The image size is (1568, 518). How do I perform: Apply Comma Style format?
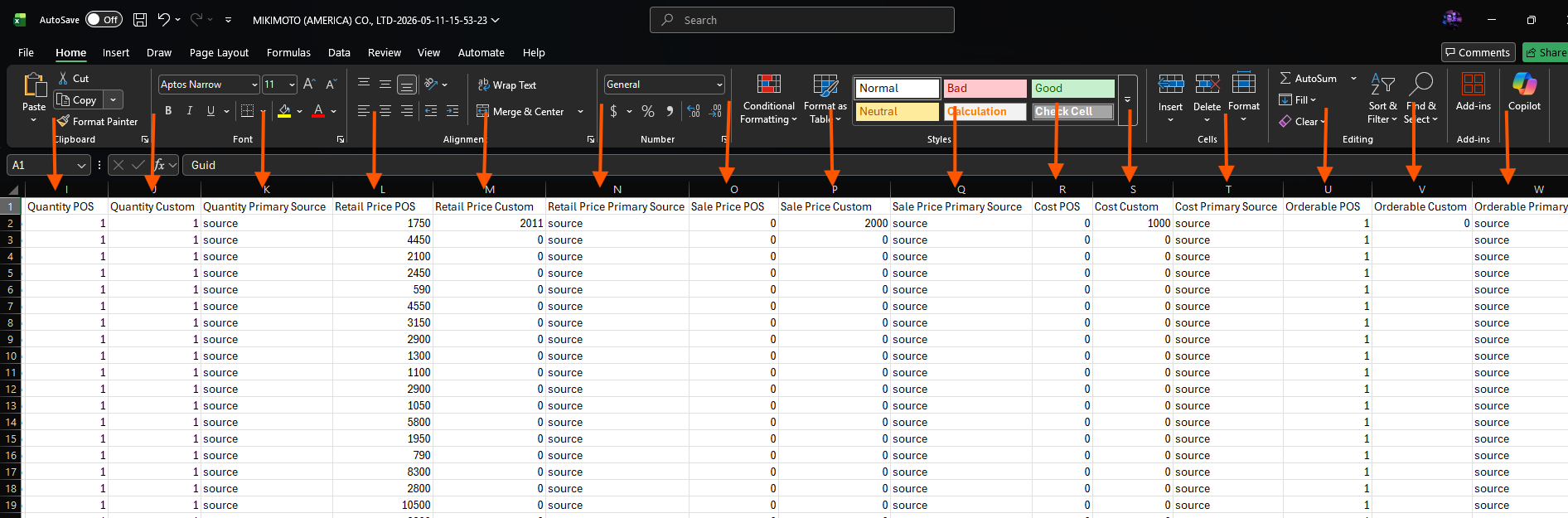[x=670, y=111]
